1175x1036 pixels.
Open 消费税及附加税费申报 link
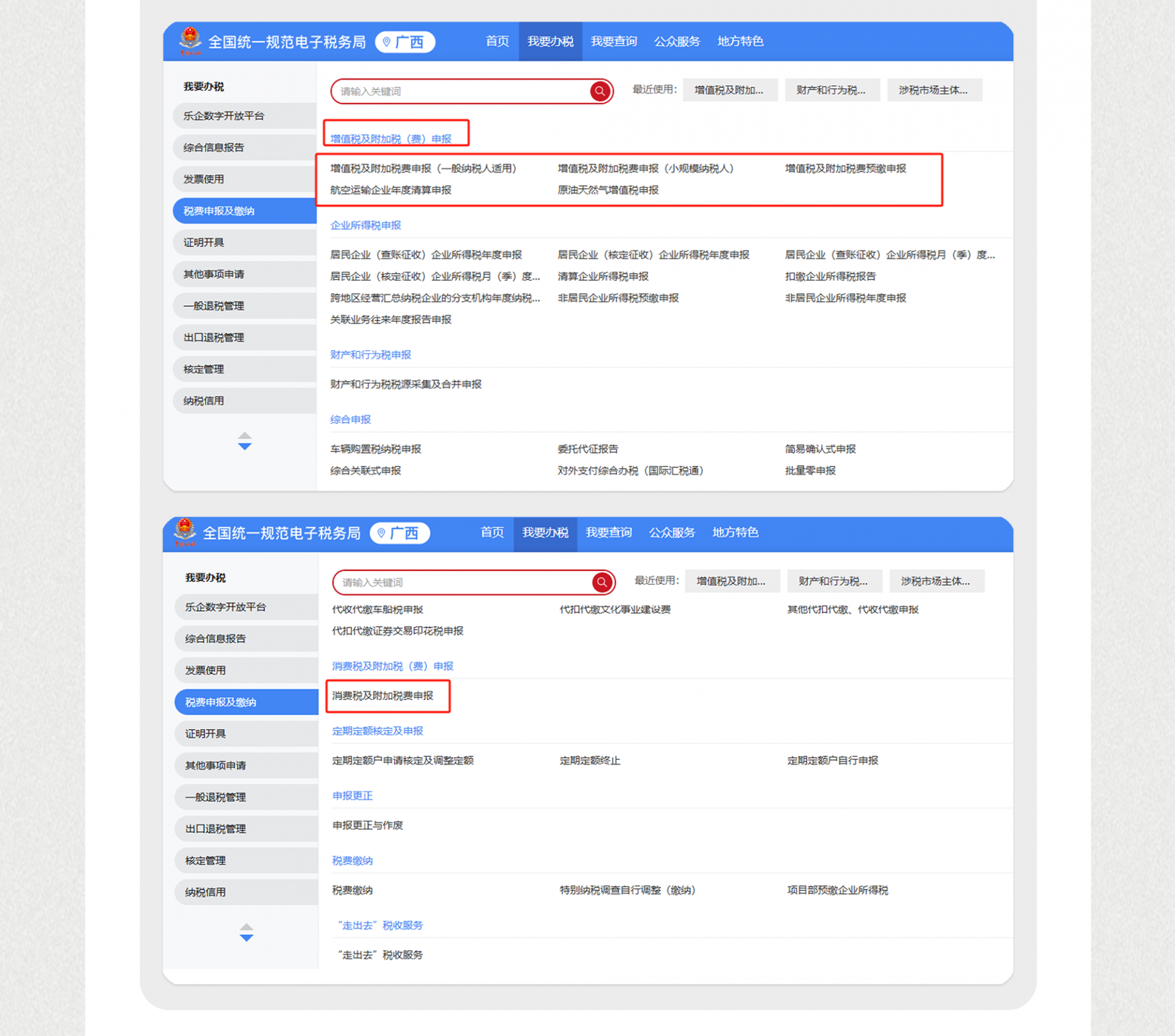click(x=382, y=696)
